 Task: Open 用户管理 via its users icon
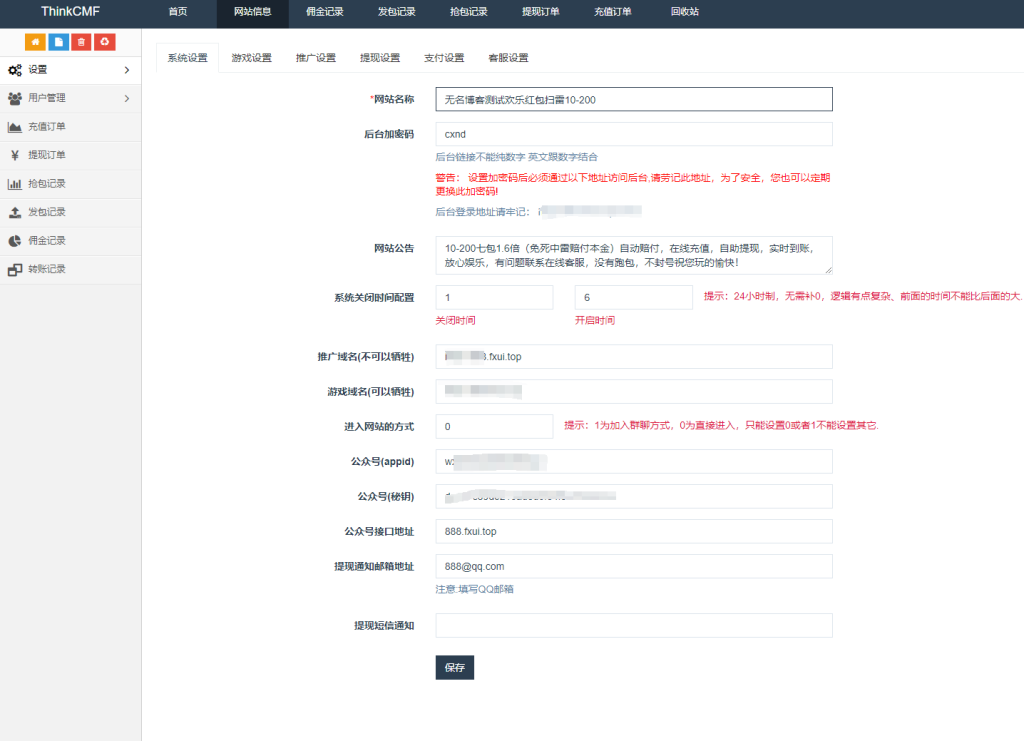[x=14, y=99]
